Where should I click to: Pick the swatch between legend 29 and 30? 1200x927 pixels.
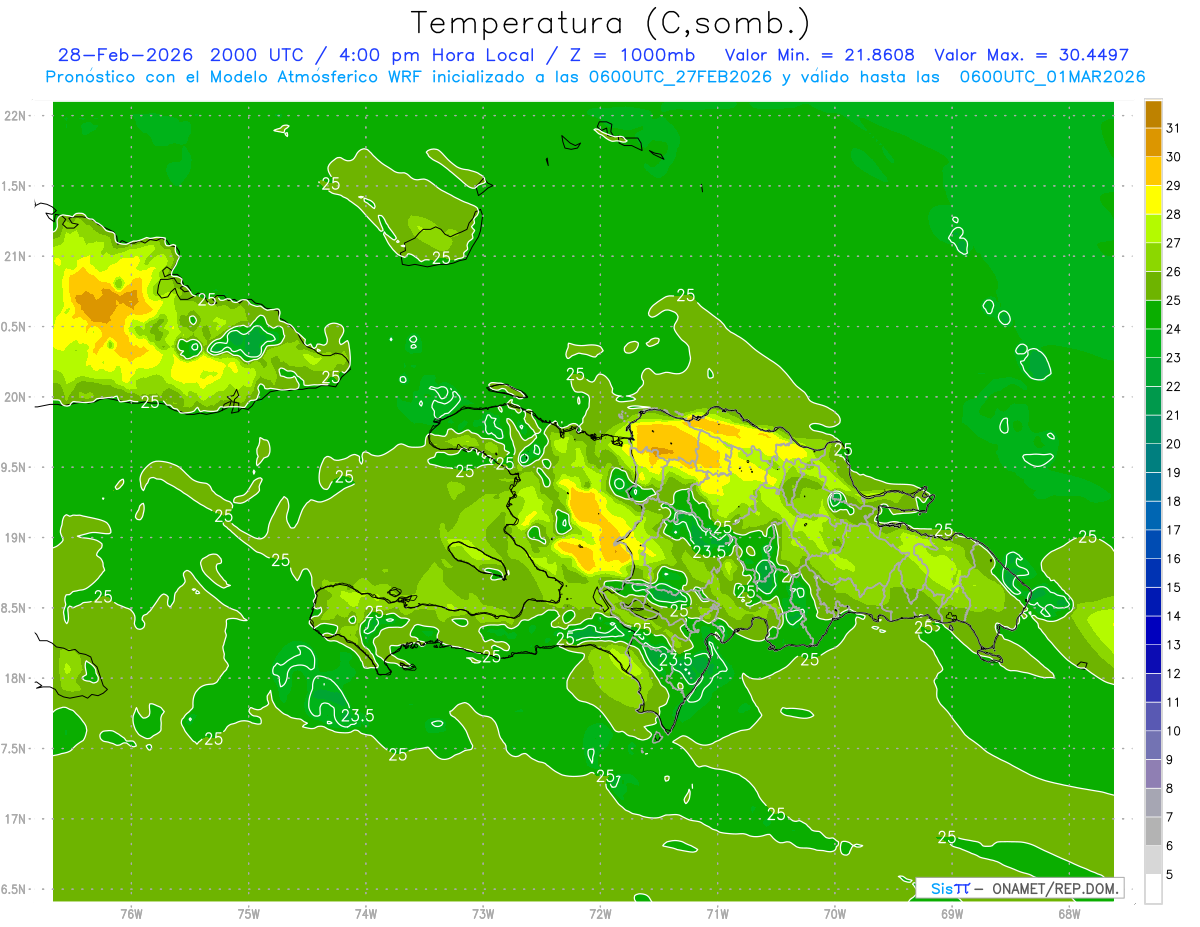[1153, 170]
